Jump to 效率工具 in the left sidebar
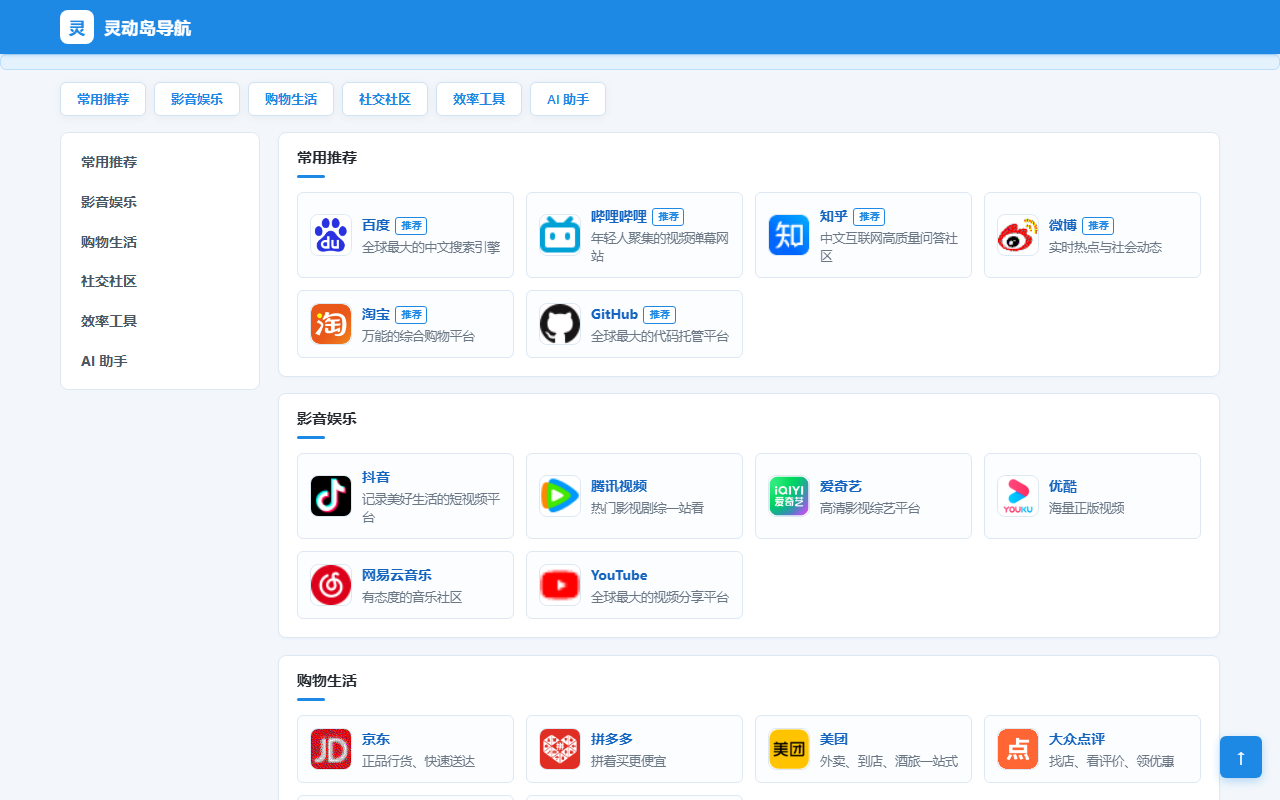Image resolution: width=1280 pixels, height=800 pixels. pos(160,321)
